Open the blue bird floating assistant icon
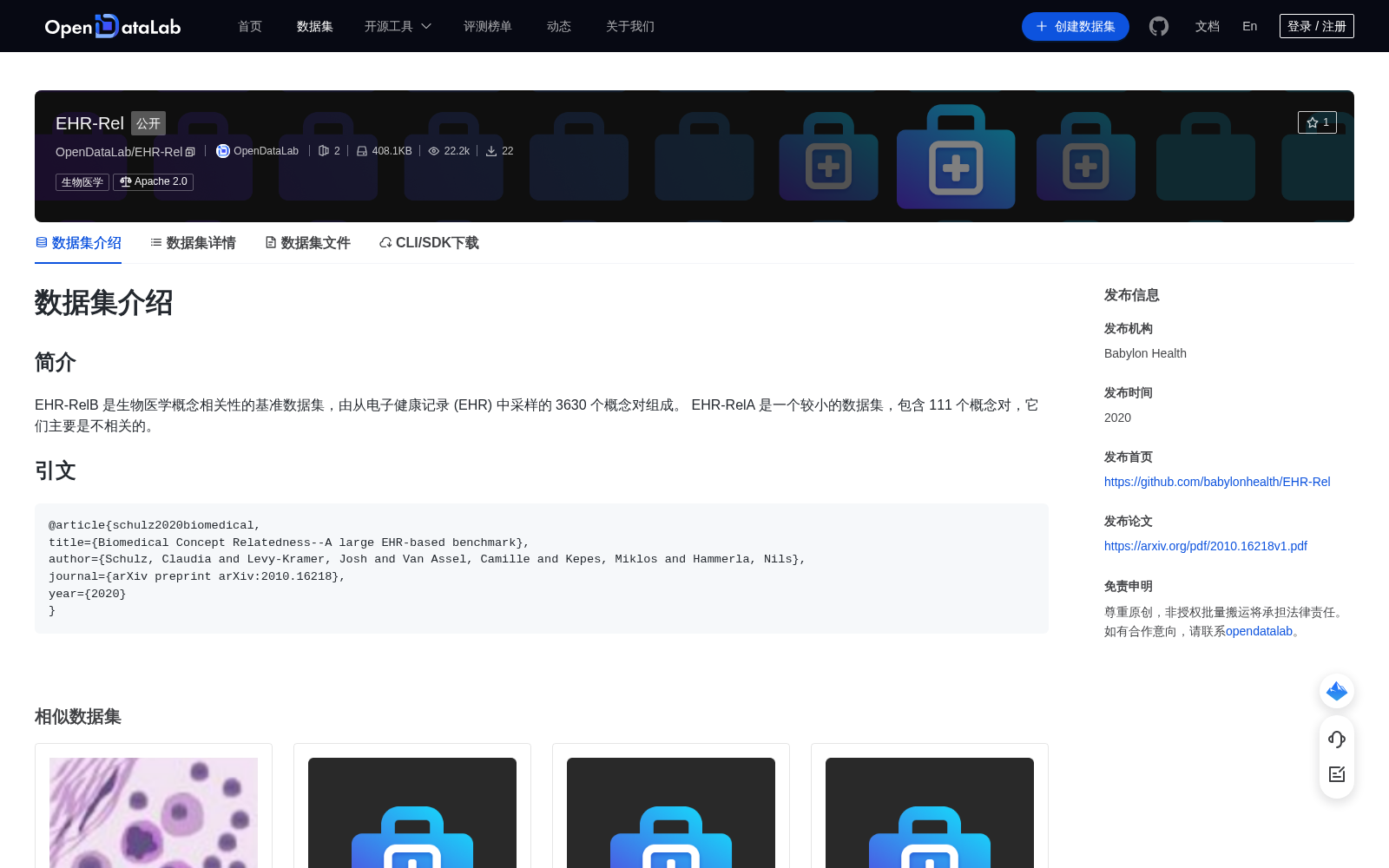 [1337, 691]
